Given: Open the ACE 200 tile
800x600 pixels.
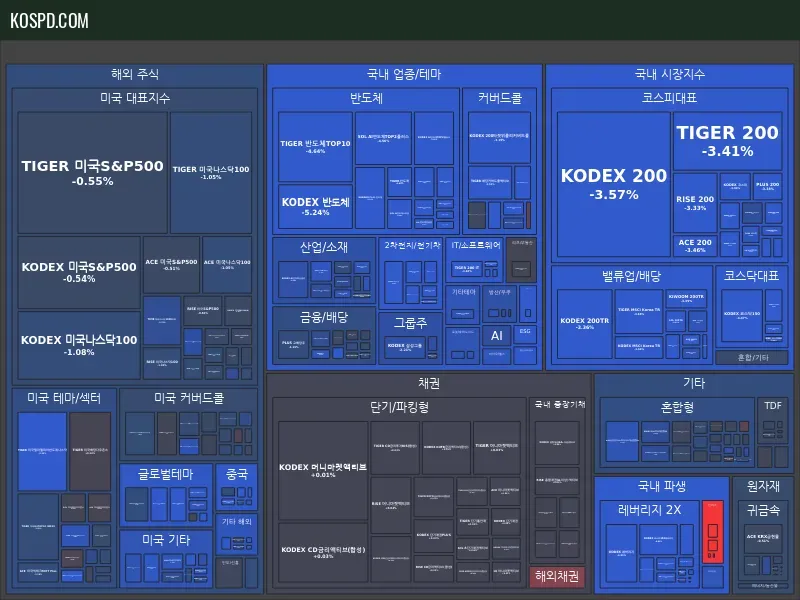Looking at the screenshot, I should (695, 245).
